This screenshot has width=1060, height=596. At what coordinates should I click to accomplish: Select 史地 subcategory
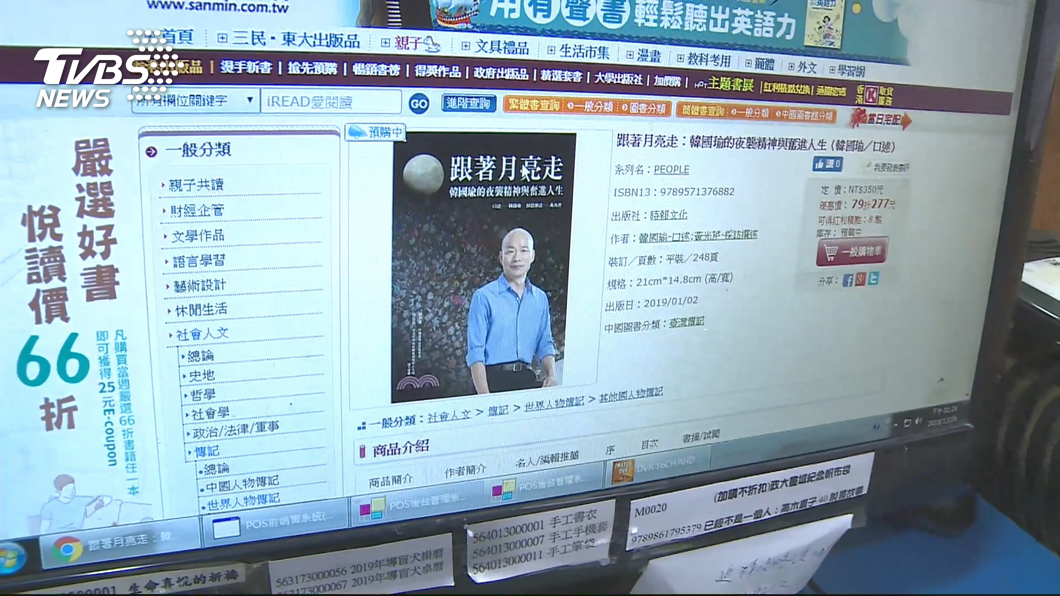(x=201, y=375)
